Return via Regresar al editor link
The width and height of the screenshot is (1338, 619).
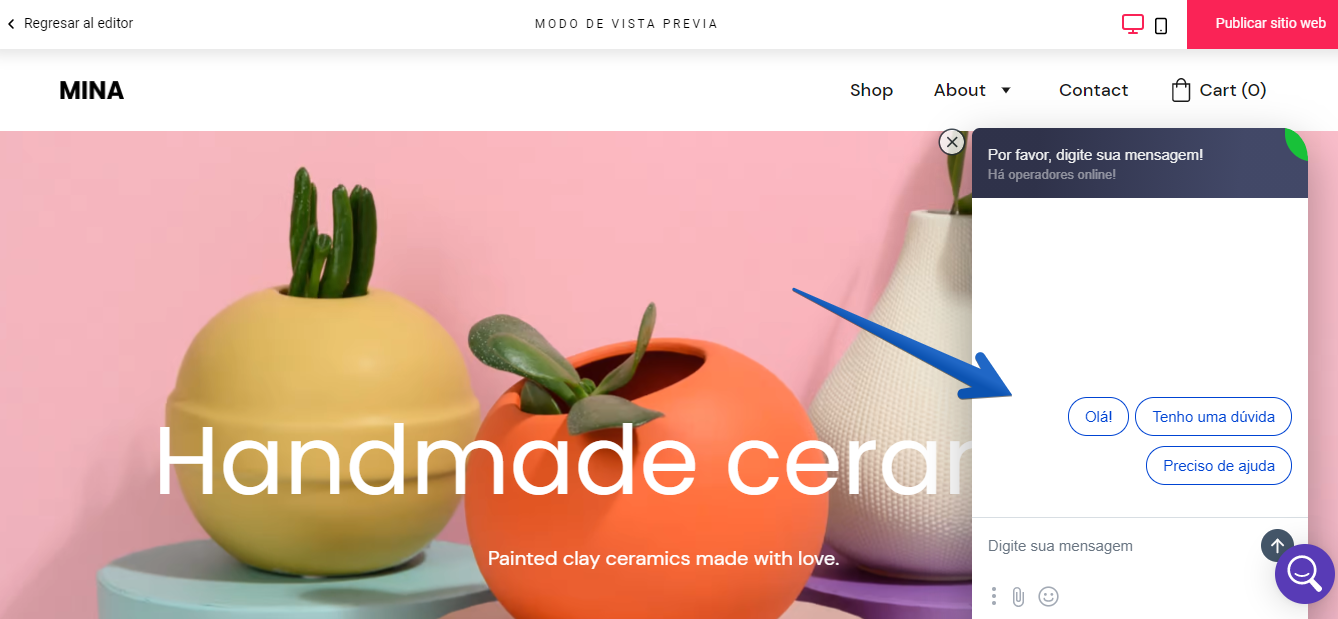point(78,23)
